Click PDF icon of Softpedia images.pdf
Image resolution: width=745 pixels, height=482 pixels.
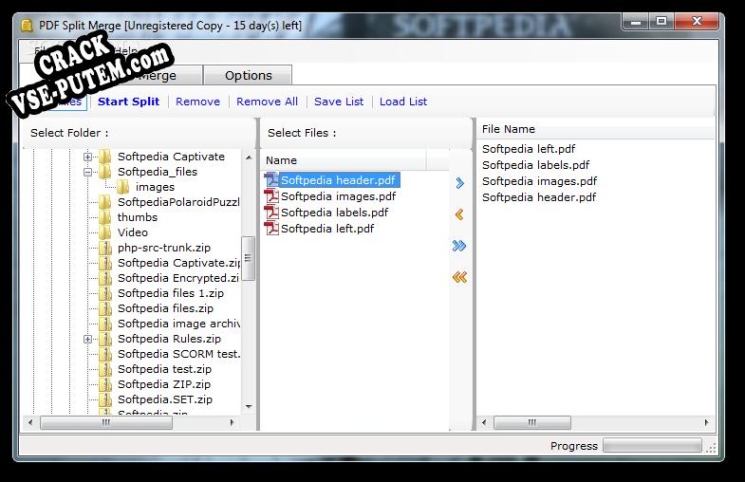click(x=272, y=196)
